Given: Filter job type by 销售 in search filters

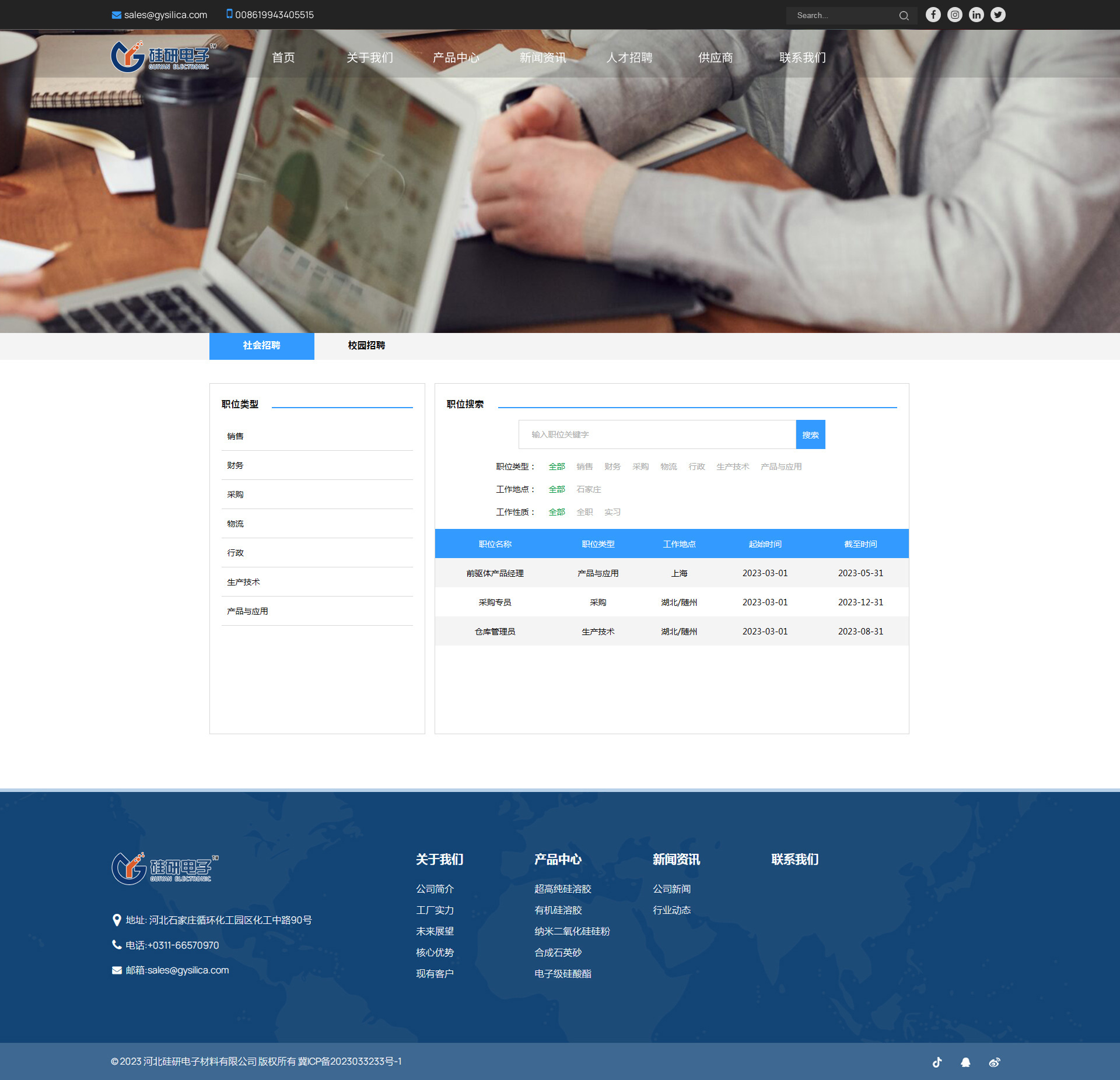Looking at the screenshot, I should point(584,467).
